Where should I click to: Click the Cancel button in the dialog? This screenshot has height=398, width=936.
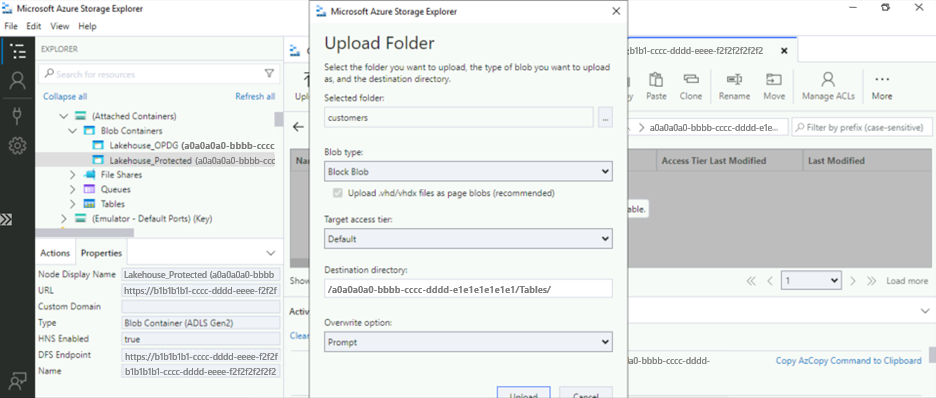click(586, 394)
